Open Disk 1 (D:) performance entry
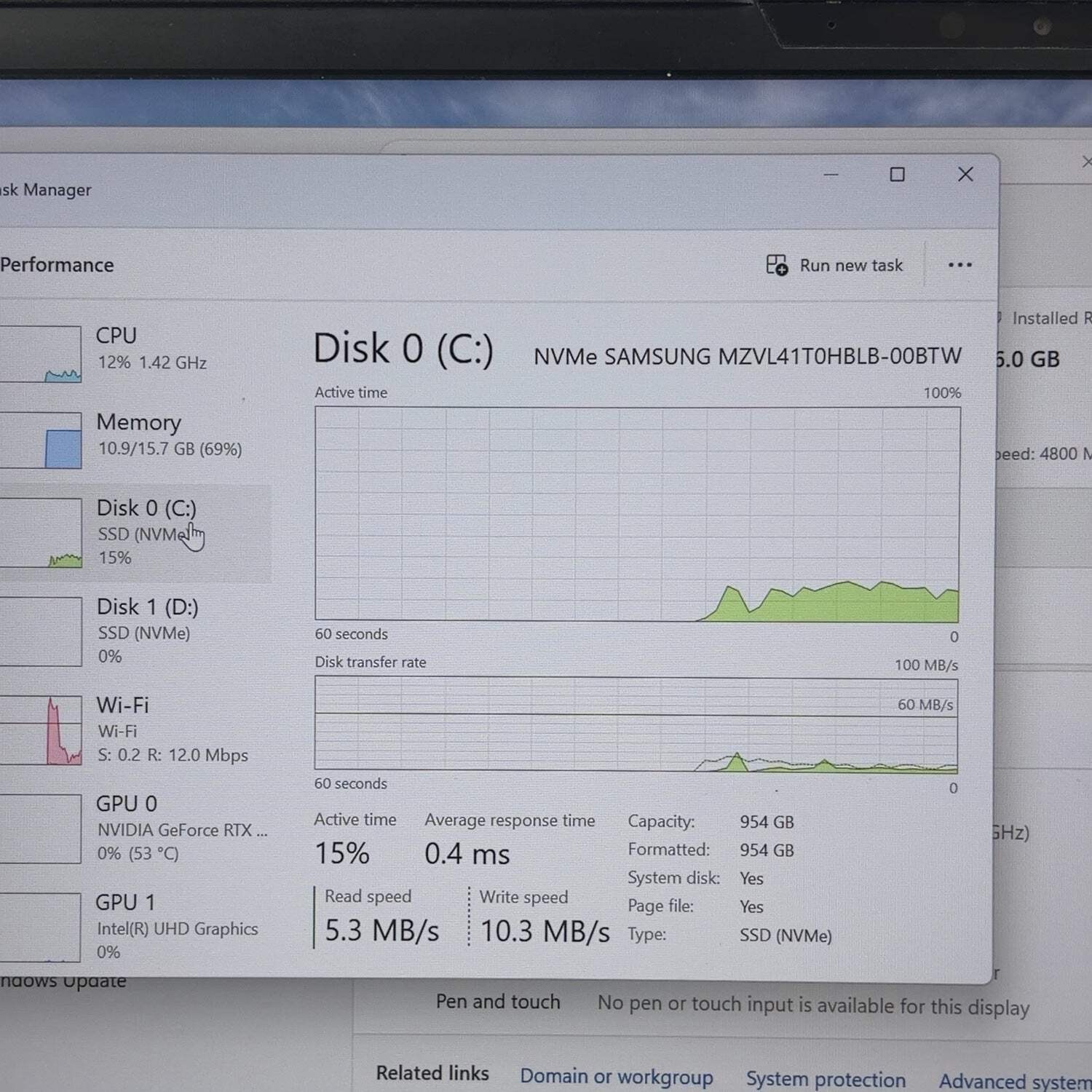Image resolution: width=1092 pixels, height=1092 pixels. coord(135,631)
